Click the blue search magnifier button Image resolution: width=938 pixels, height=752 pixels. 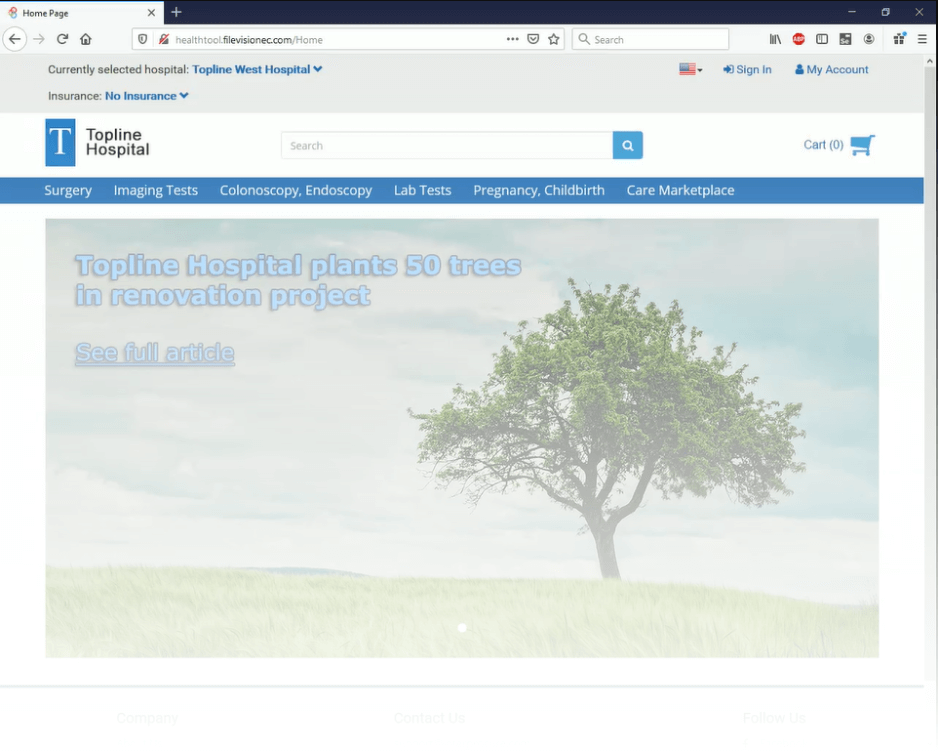(x=627, y=145)
